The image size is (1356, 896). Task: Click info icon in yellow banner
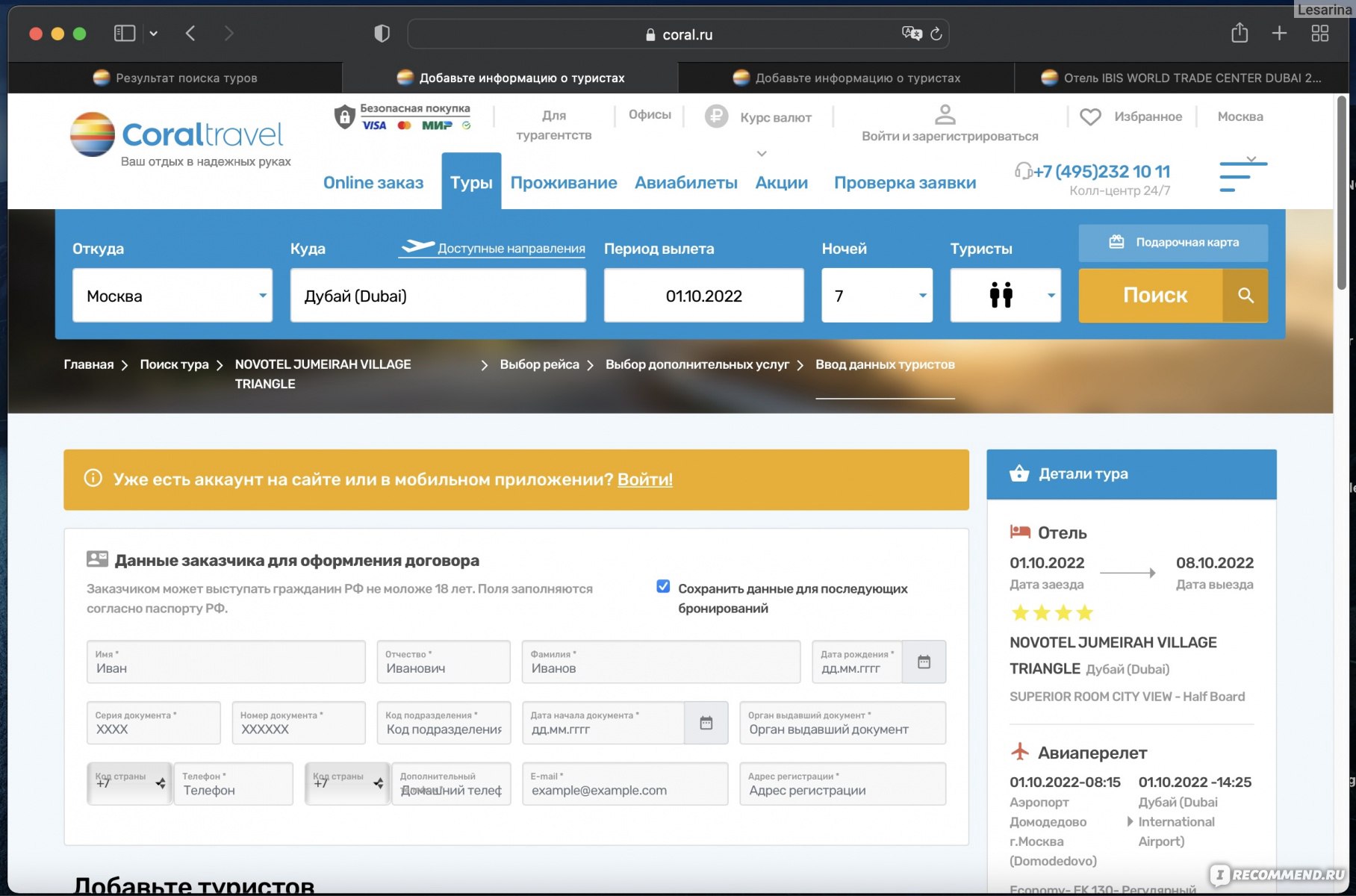[93, 478]
